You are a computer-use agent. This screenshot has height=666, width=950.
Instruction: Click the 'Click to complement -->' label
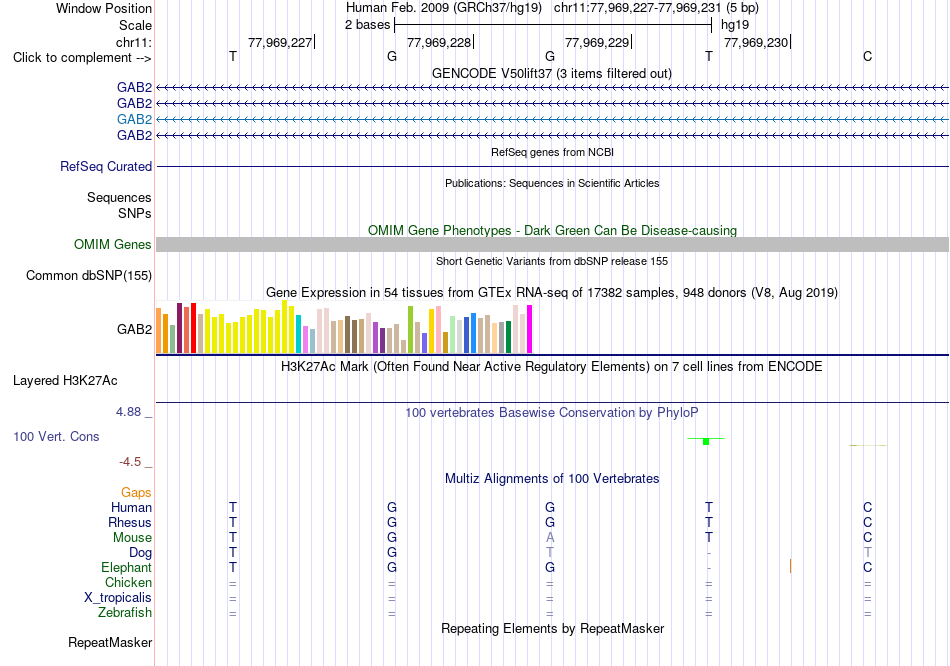82,58
